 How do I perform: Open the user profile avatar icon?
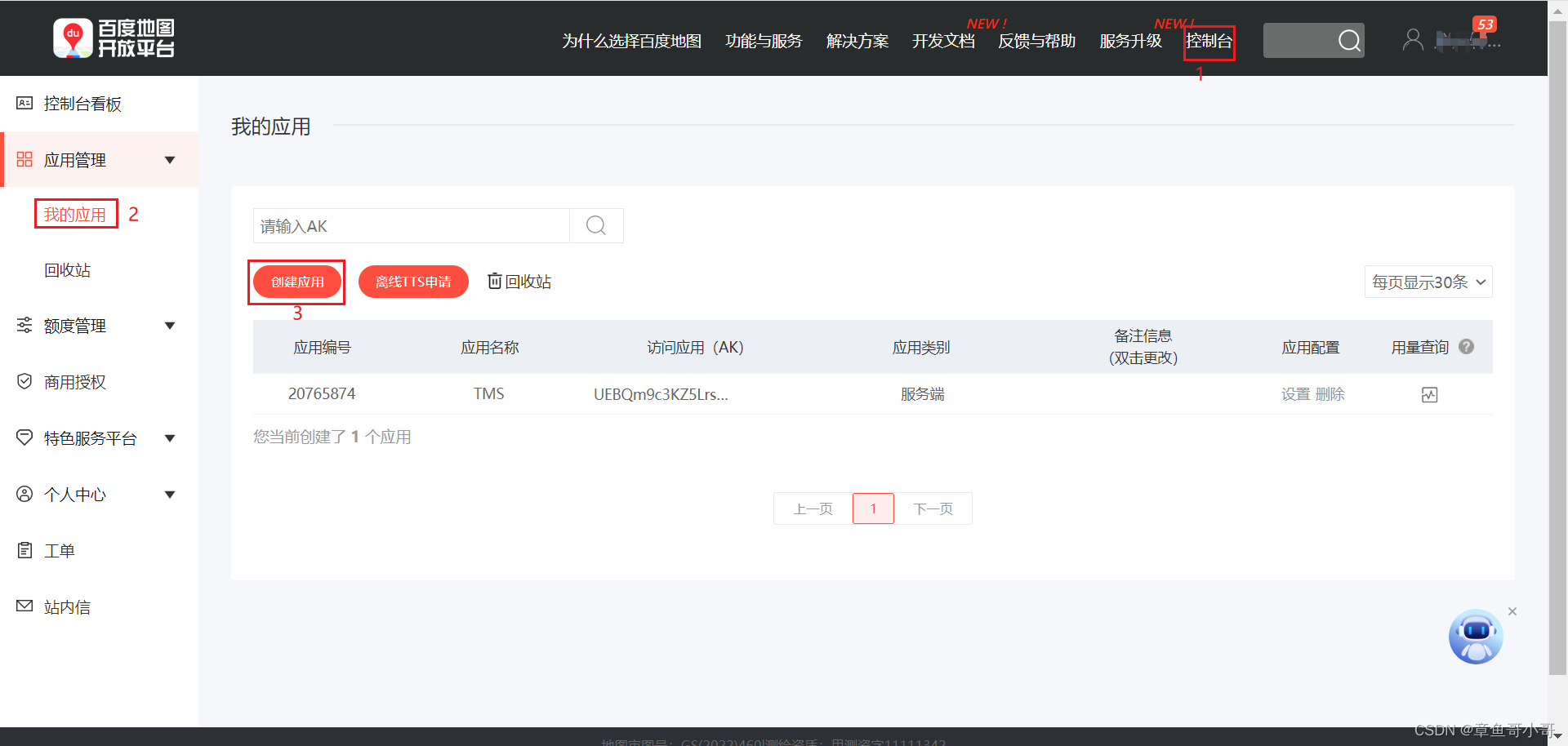click(1413, 40)
